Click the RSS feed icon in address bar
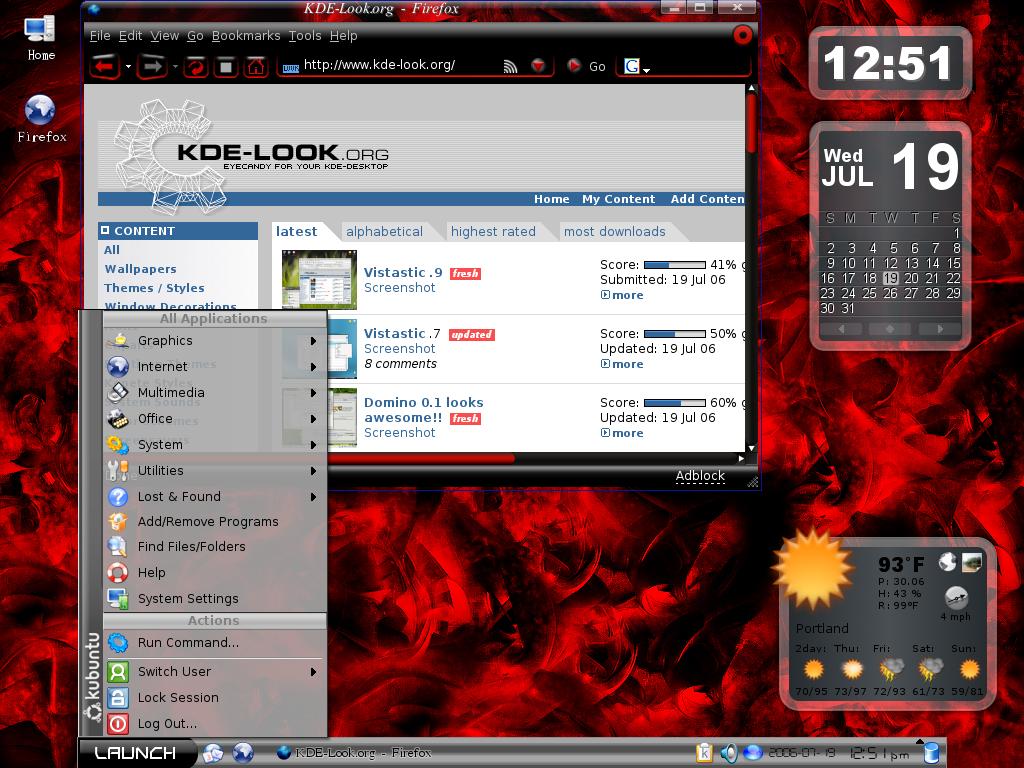 [511, 66]
